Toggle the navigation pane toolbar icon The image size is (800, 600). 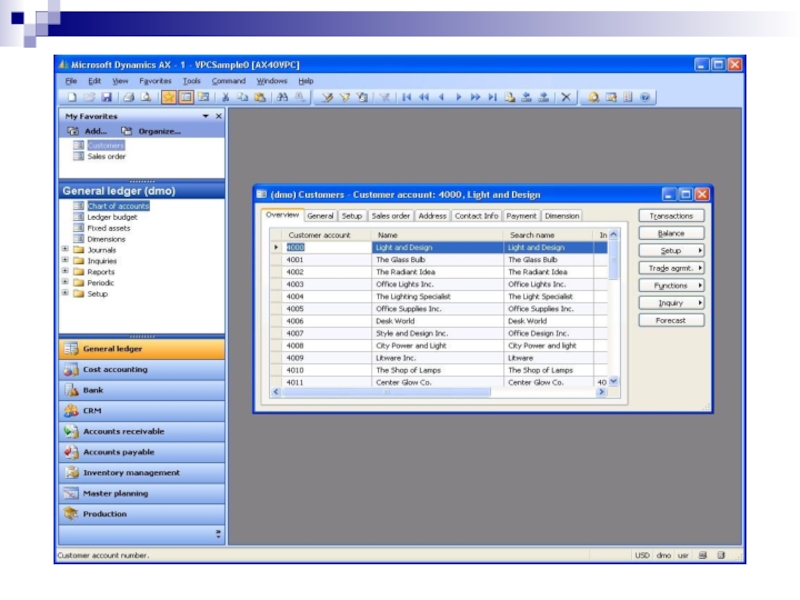186,97
